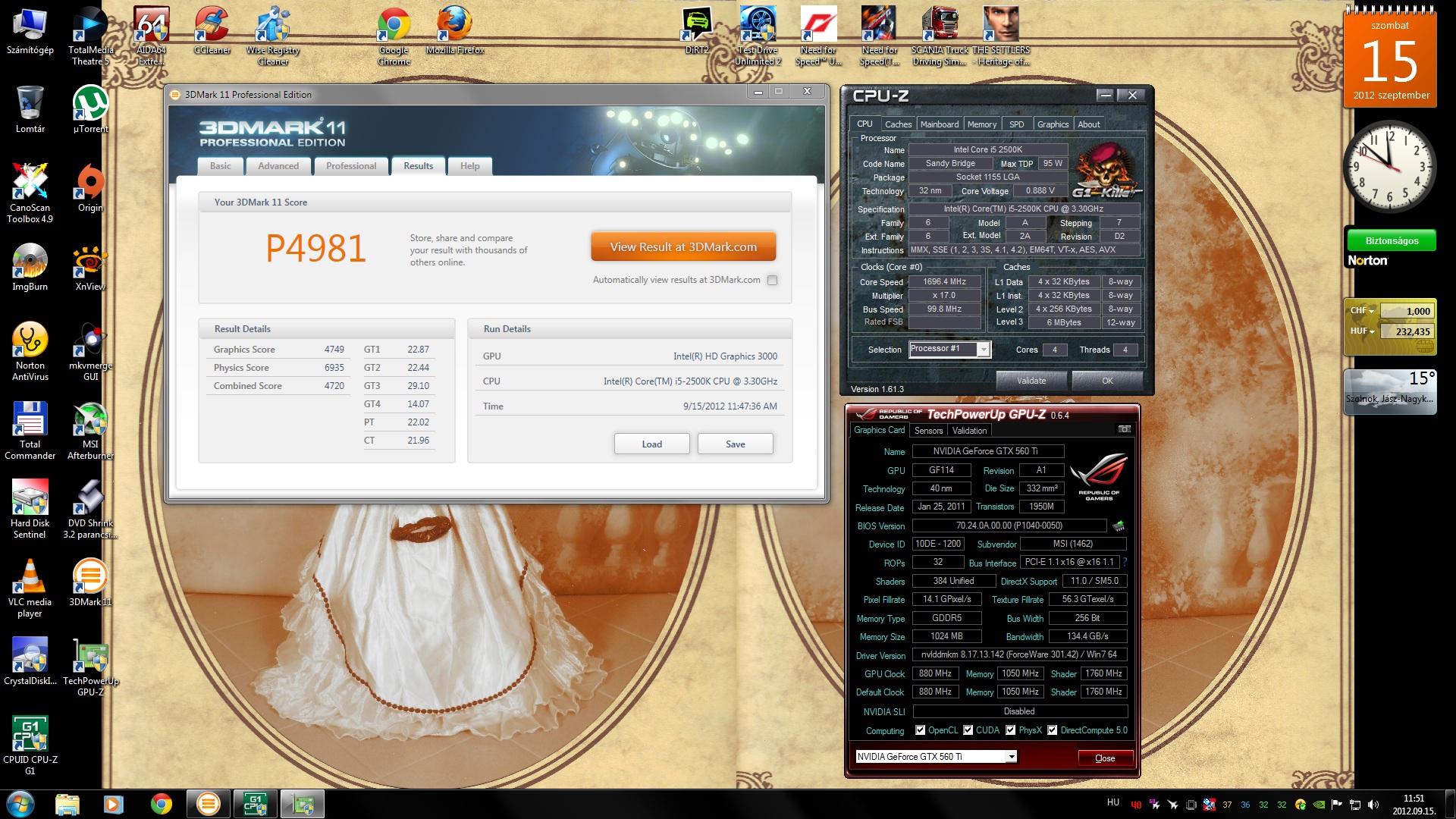
Task: Open Norton AntiVirus desktop icon
Action: pos(30,352)
